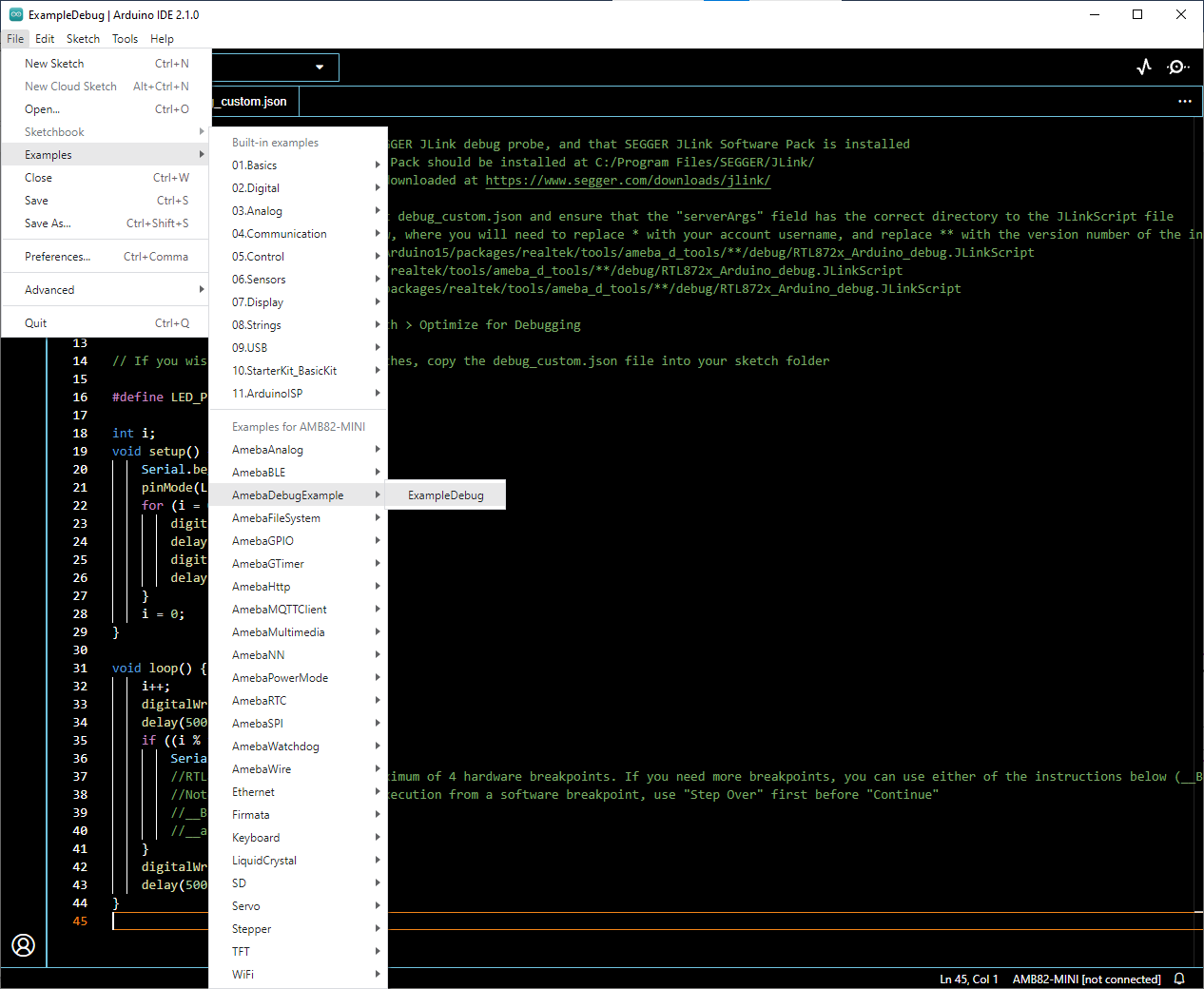The width and height of the screenshot is (1204, 989).
Task: Open AmebaMQTTClient examples submenu
Action: 299,610
